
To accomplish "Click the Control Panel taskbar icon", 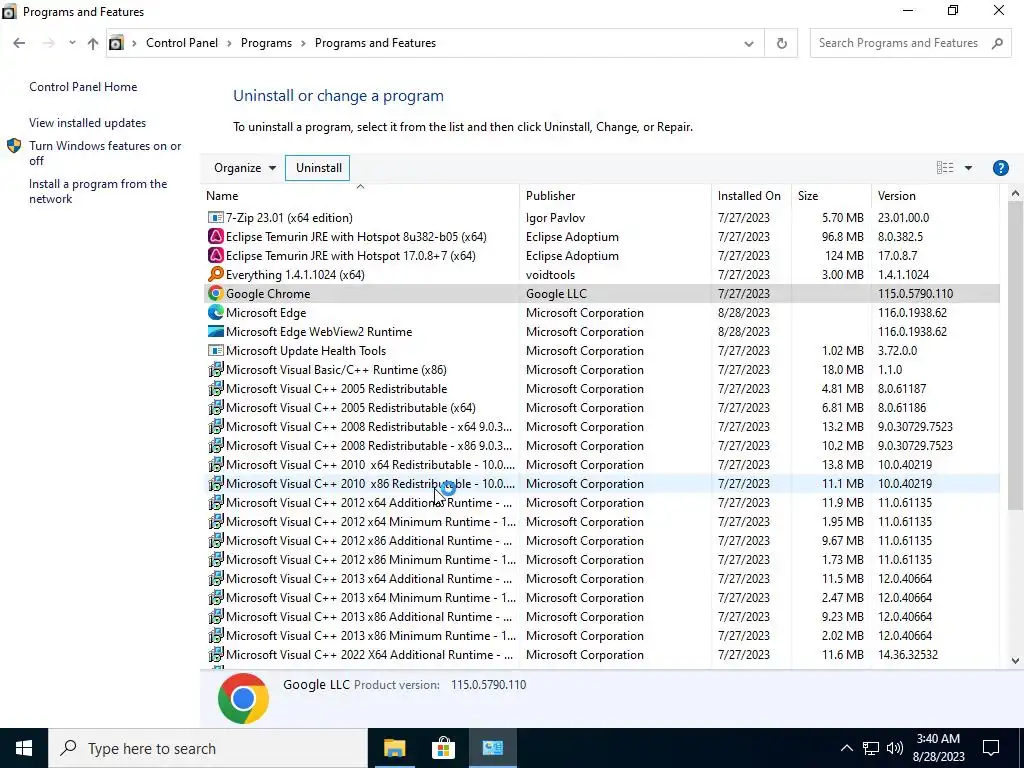I will tap(492, 748).
